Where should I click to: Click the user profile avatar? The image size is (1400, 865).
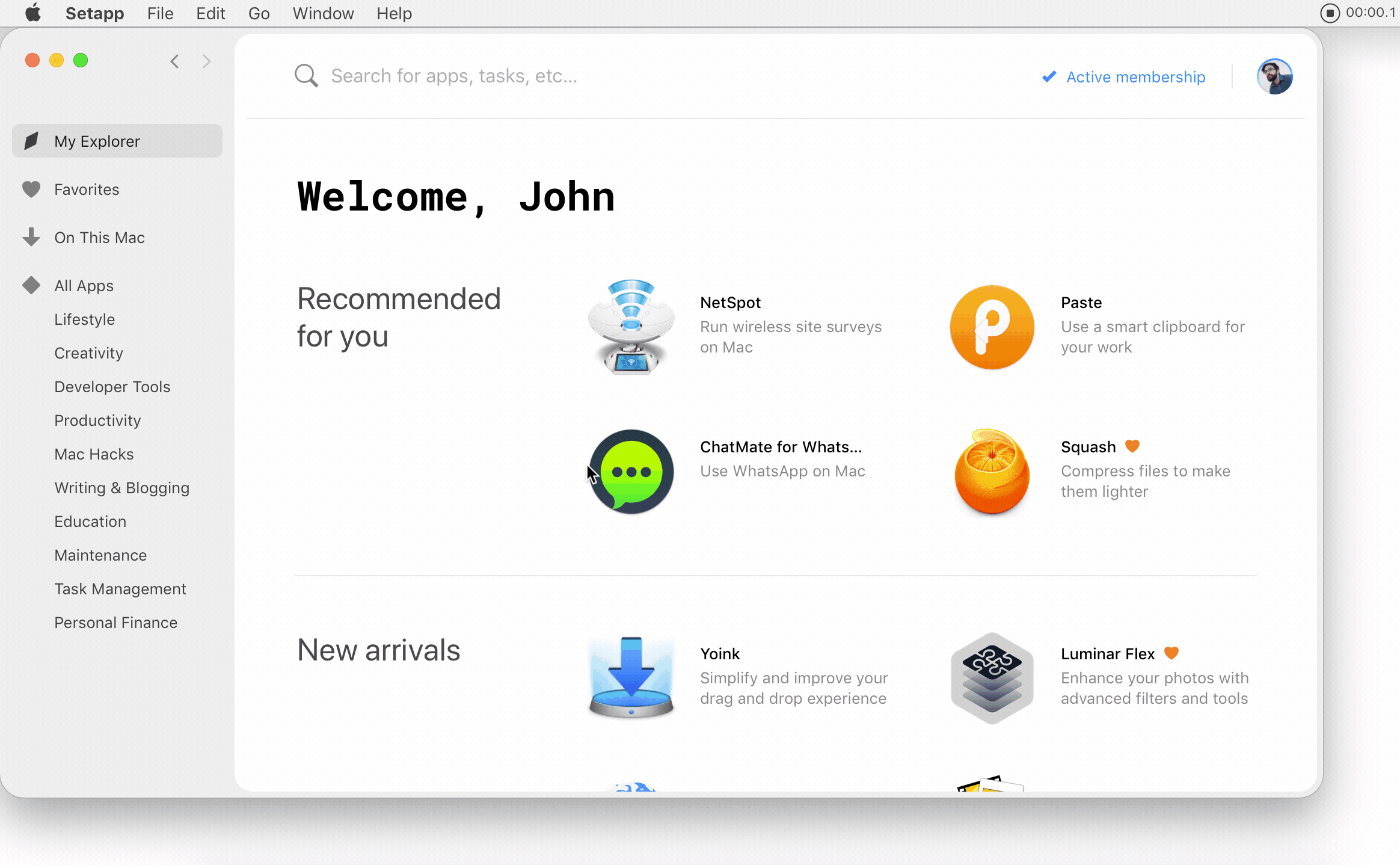(x=1274, y=76)
